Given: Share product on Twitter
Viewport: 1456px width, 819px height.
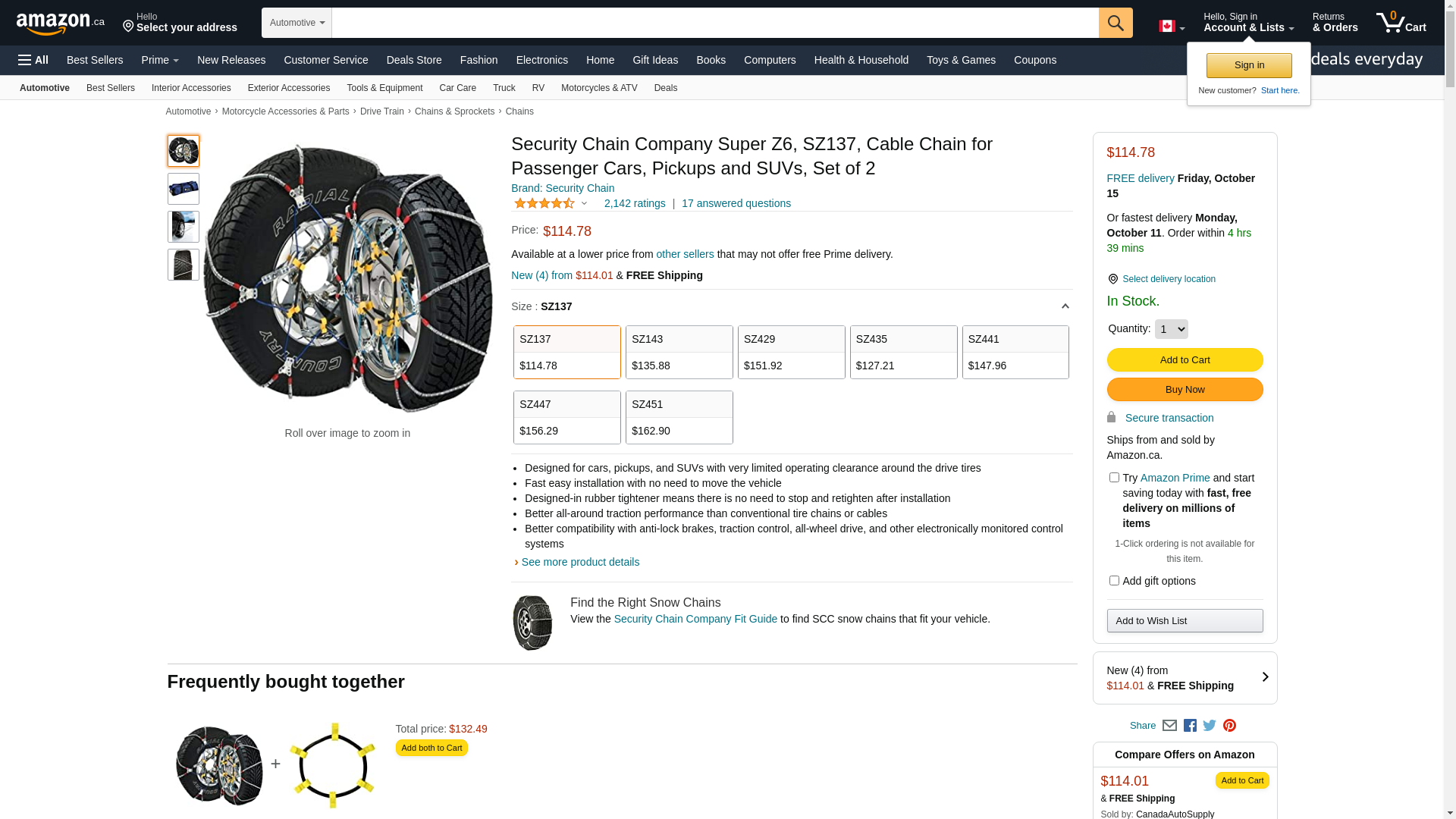Looking at the screenshot, I should (x=1210, y=726).
